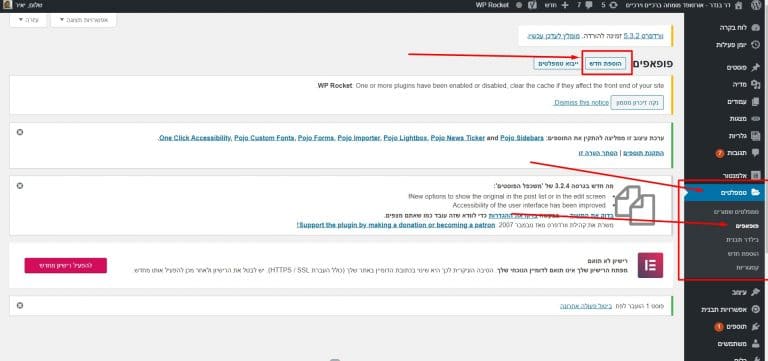Open Theme Builder "בילדר תבנית" submenu

[x=743, y=240]
